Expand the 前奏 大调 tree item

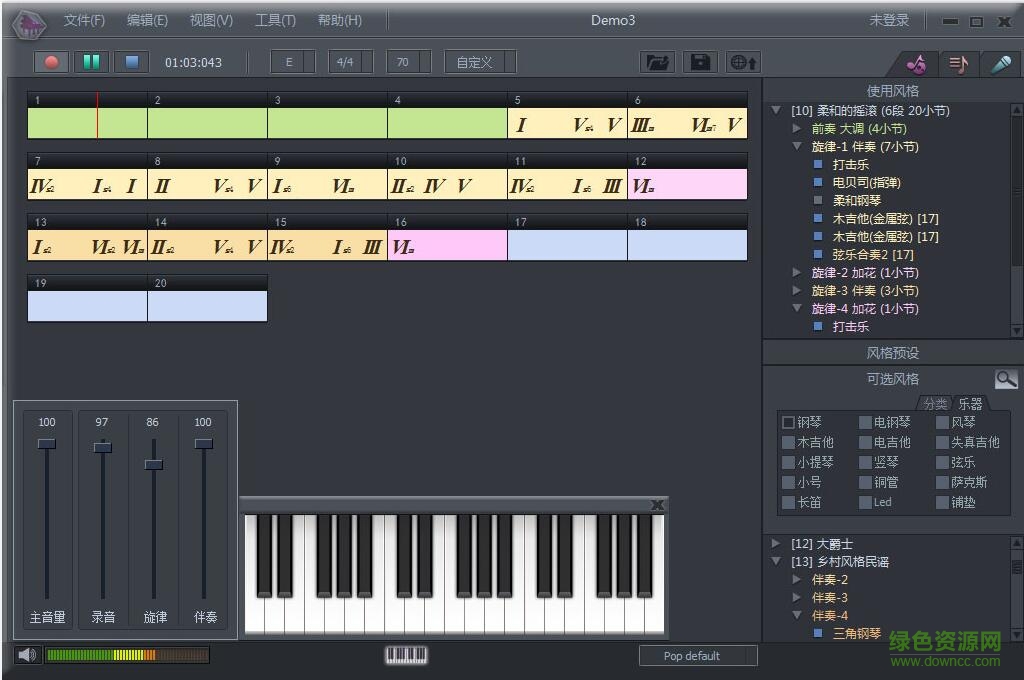tap(796, 128)
